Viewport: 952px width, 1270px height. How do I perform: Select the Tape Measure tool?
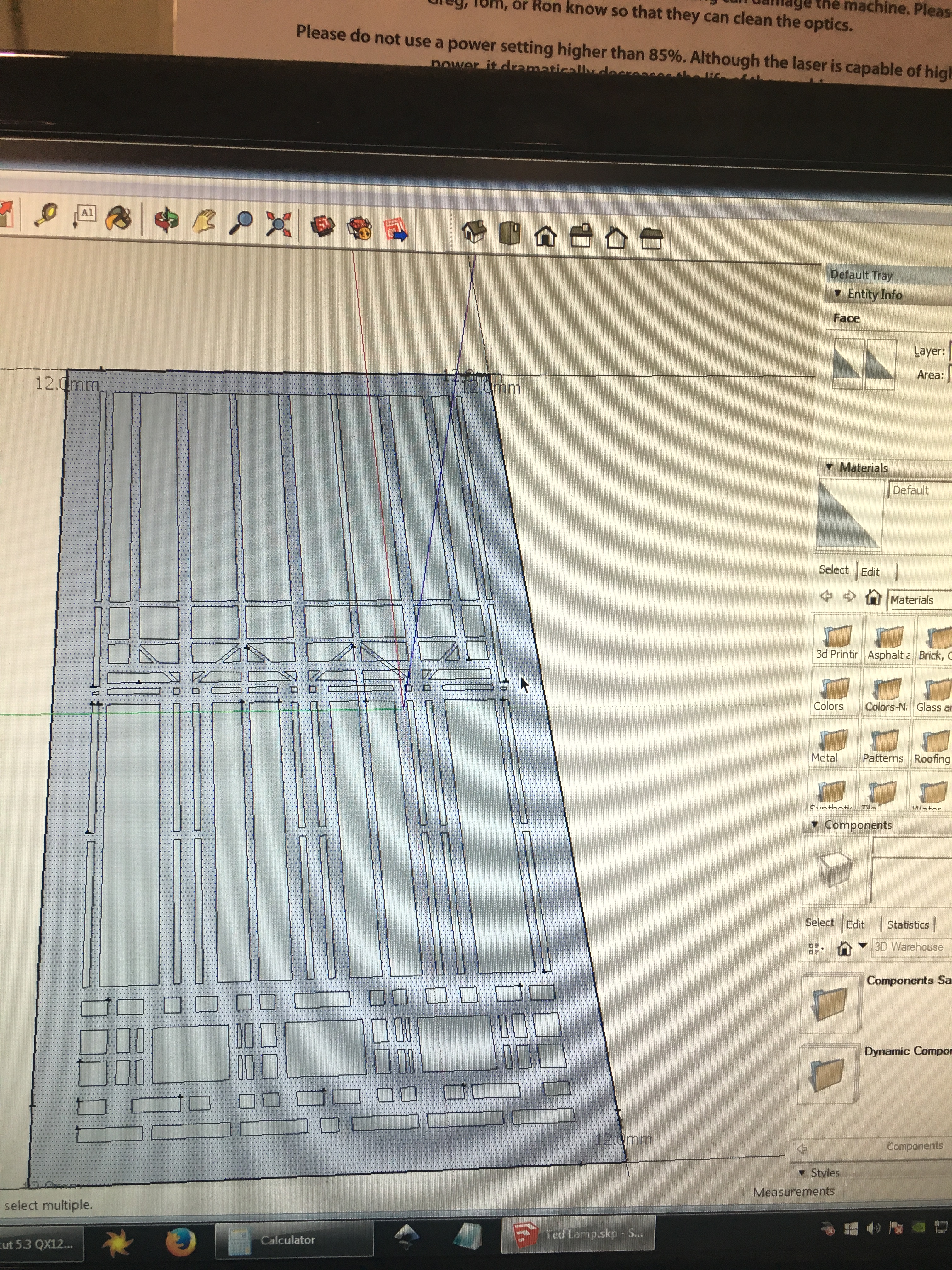(47, 215)
